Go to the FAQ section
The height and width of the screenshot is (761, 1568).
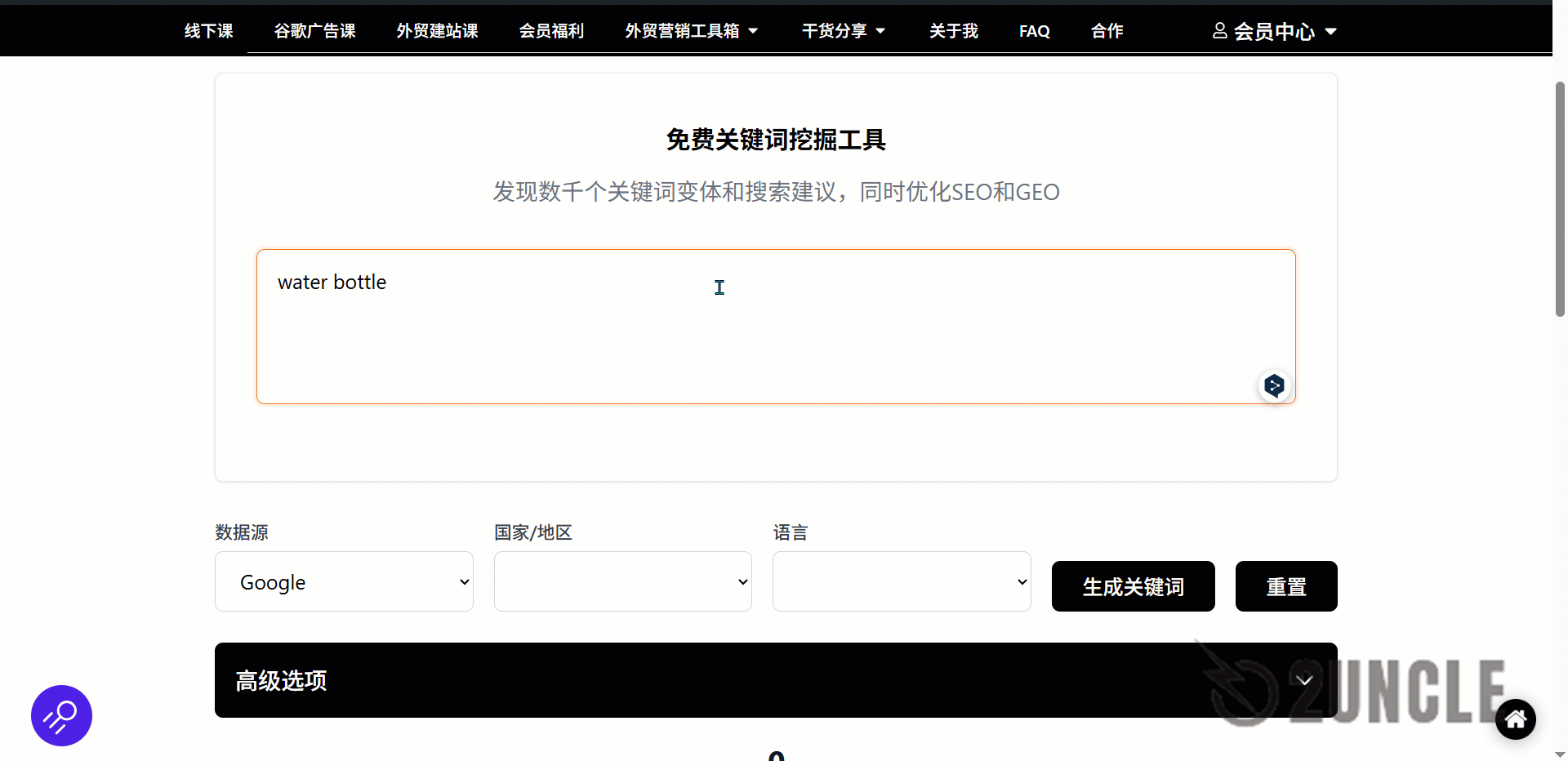[x=1034, y=30]
